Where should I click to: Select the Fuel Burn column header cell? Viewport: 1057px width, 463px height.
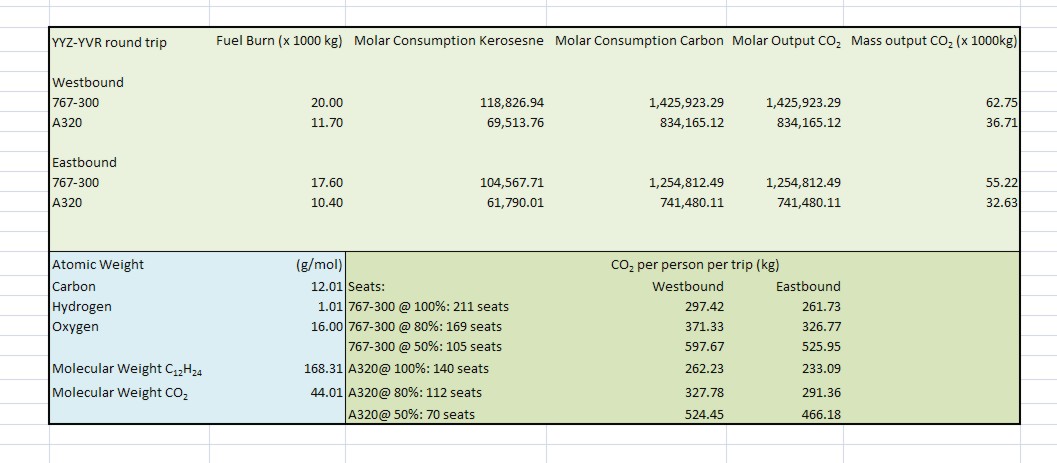click(280, 42)
